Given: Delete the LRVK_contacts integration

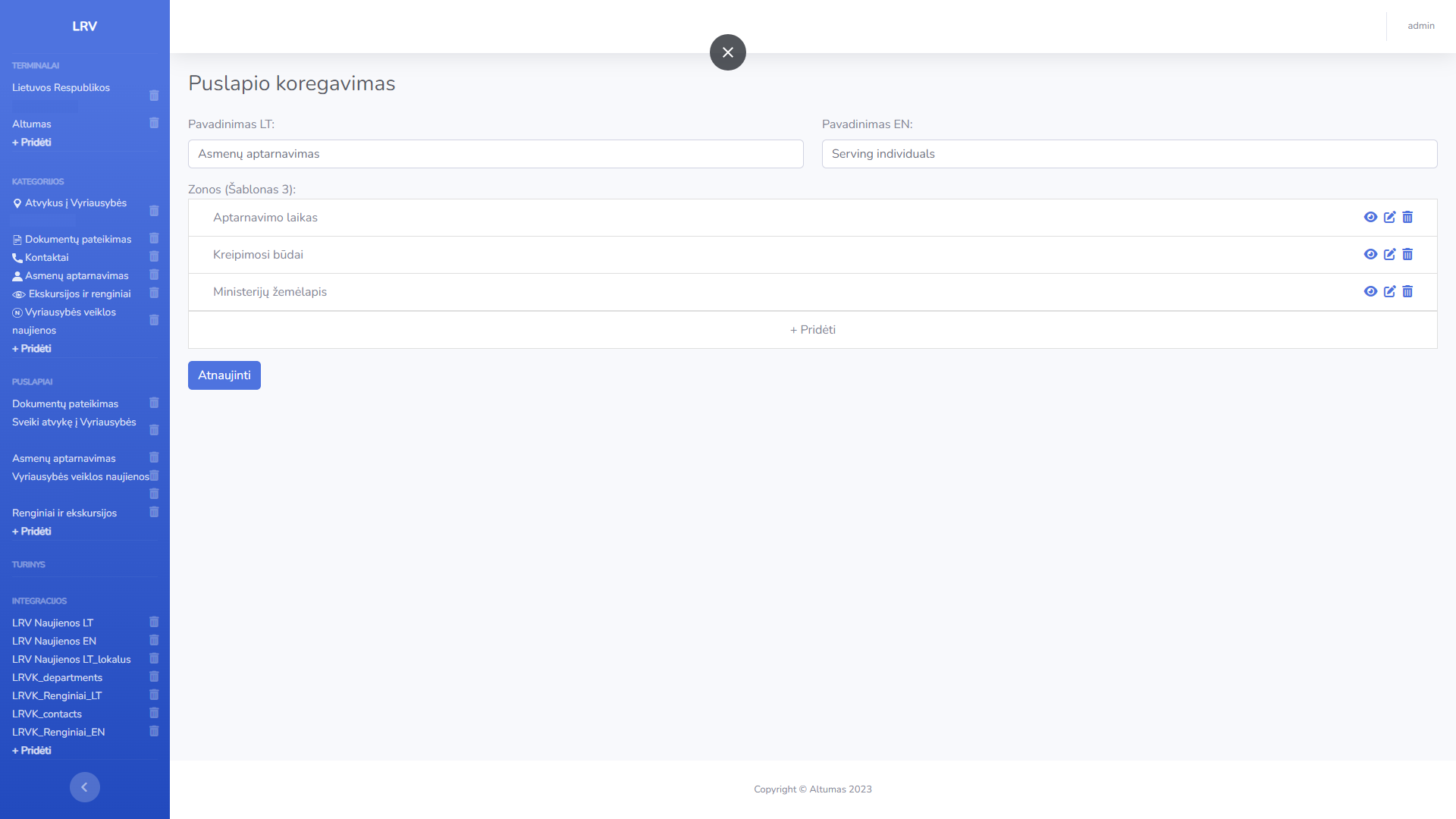Looking at the screenshot, I should tap(154, 714).
